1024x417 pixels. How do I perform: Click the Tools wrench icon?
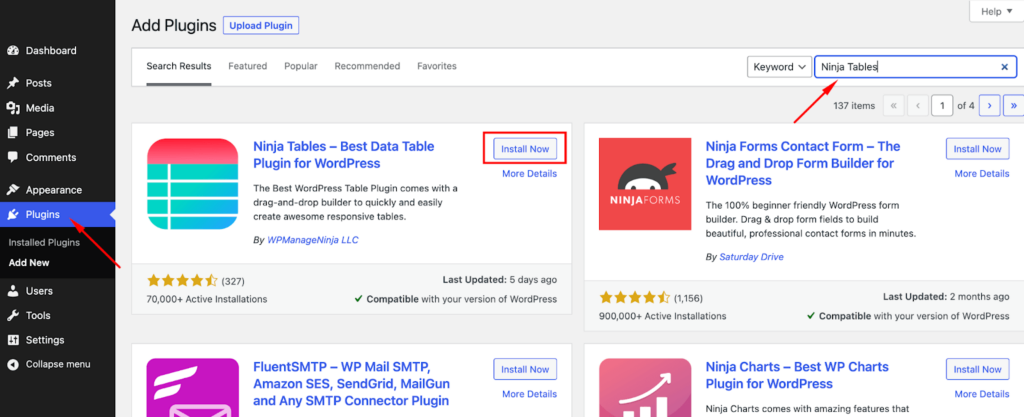12,316
